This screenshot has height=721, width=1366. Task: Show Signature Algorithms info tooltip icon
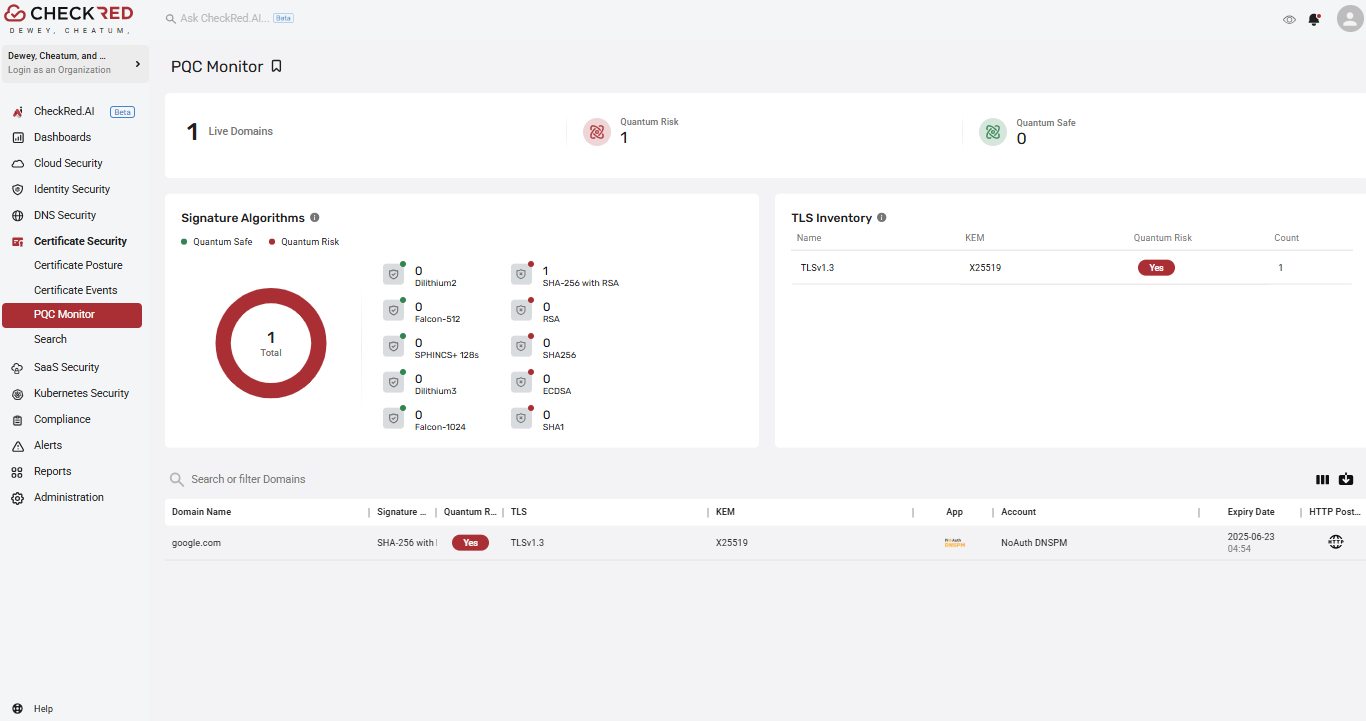(x=315, y=217)
